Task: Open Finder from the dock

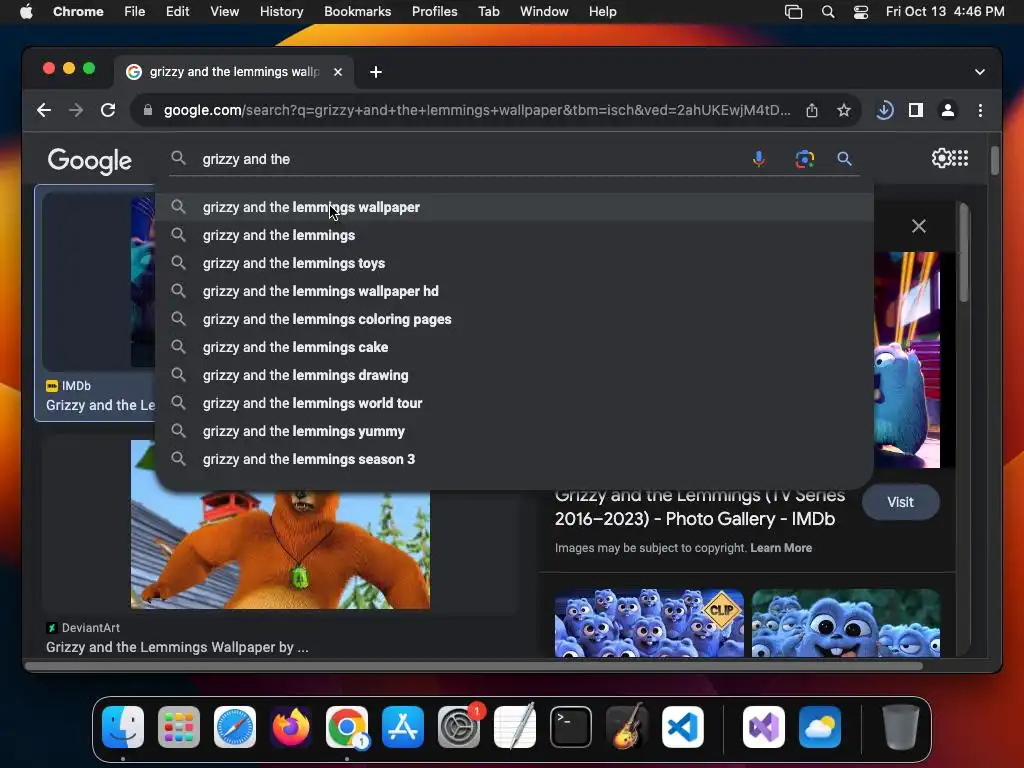Action: tap(123, 727)
